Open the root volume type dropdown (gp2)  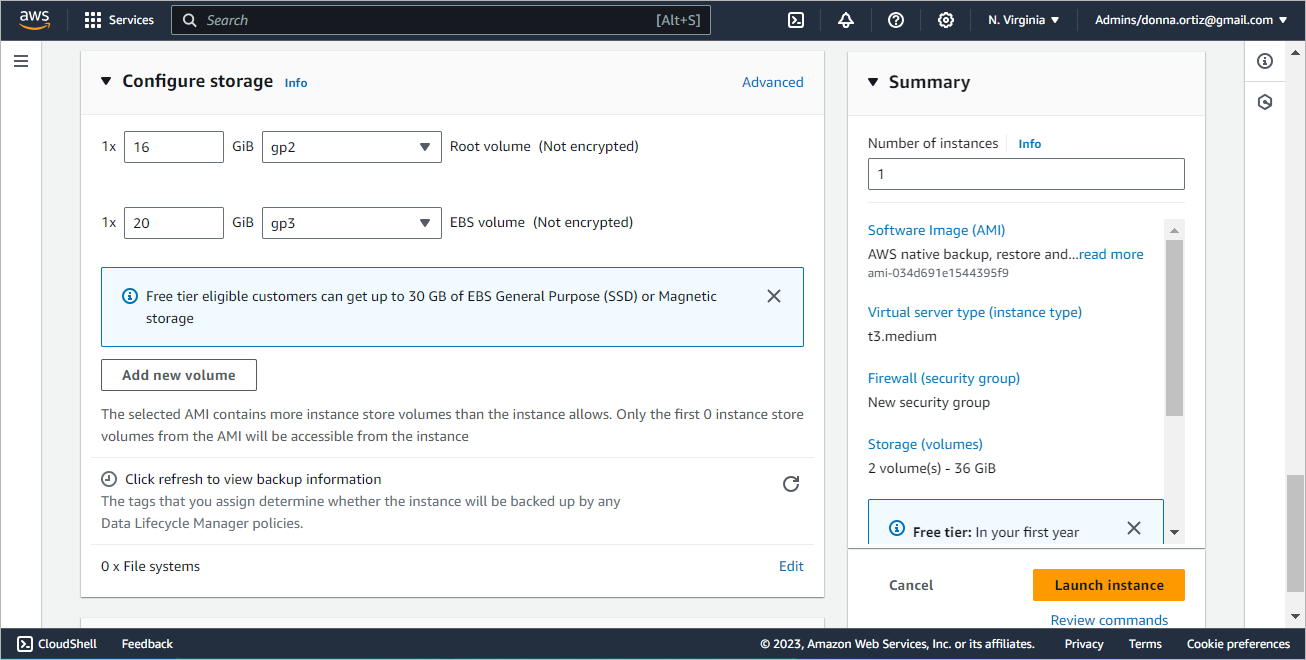click(x=351, y=147)
